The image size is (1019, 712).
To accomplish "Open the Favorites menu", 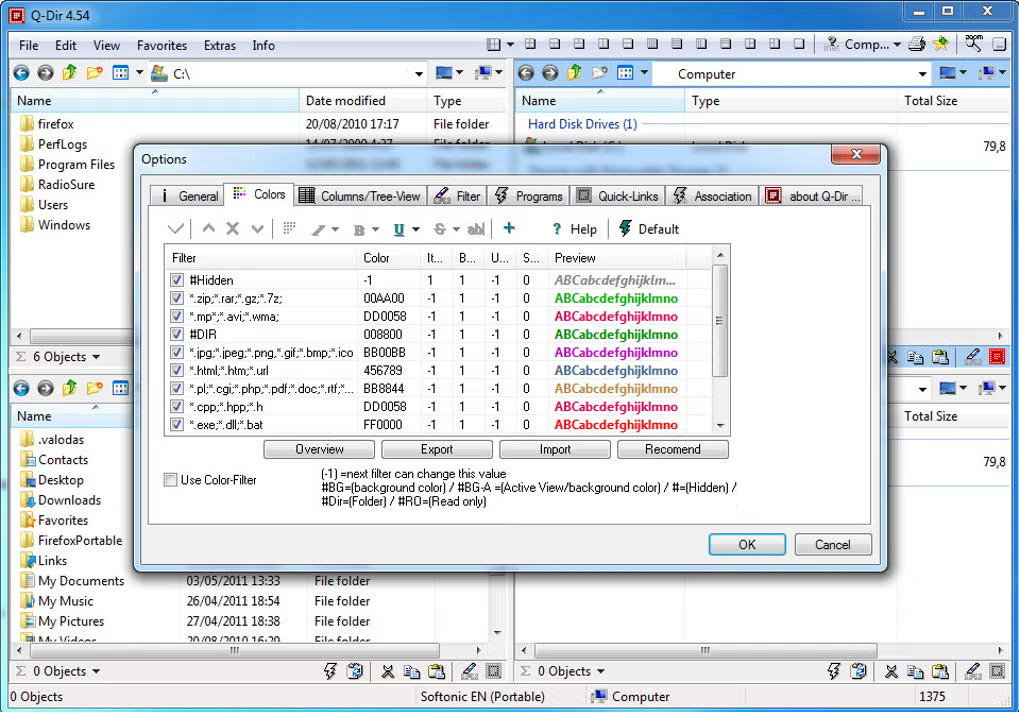I will click(x=162, y=45).
